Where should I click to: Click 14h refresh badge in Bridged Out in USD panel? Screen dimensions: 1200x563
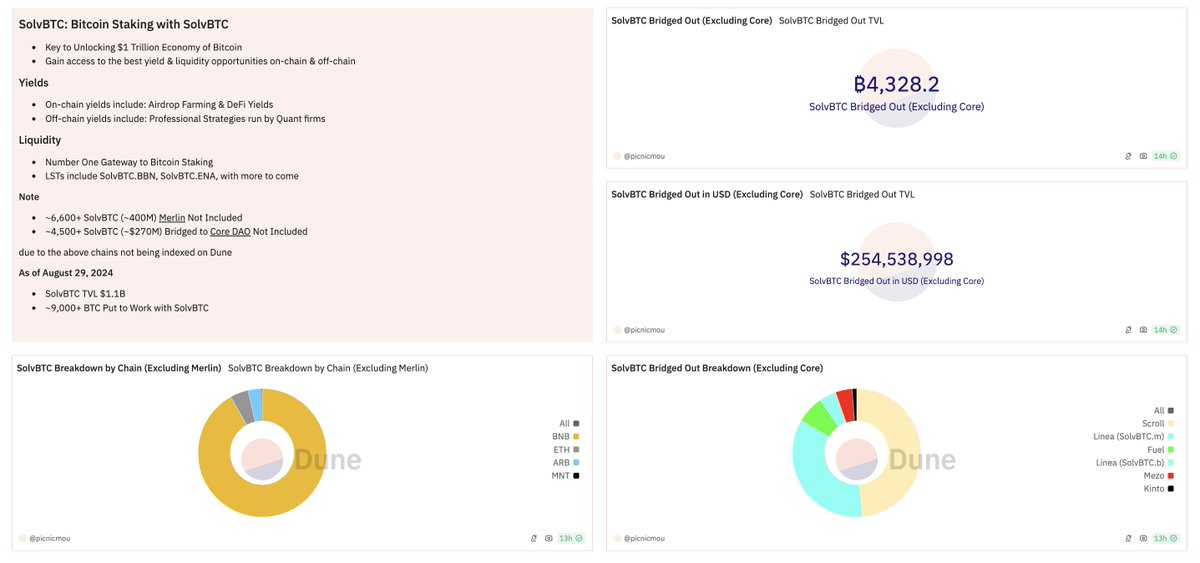tap(1166, 329)
